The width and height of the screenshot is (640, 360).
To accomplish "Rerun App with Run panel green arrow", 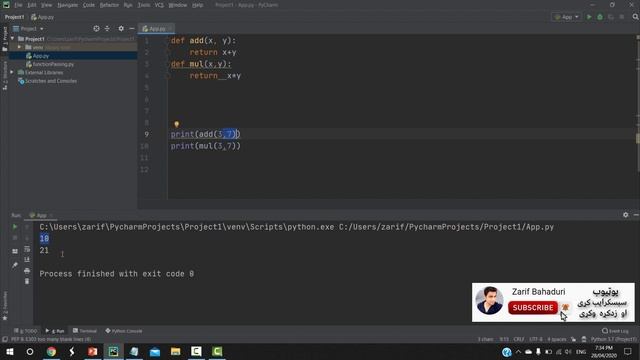I will [x=15, y=227].
